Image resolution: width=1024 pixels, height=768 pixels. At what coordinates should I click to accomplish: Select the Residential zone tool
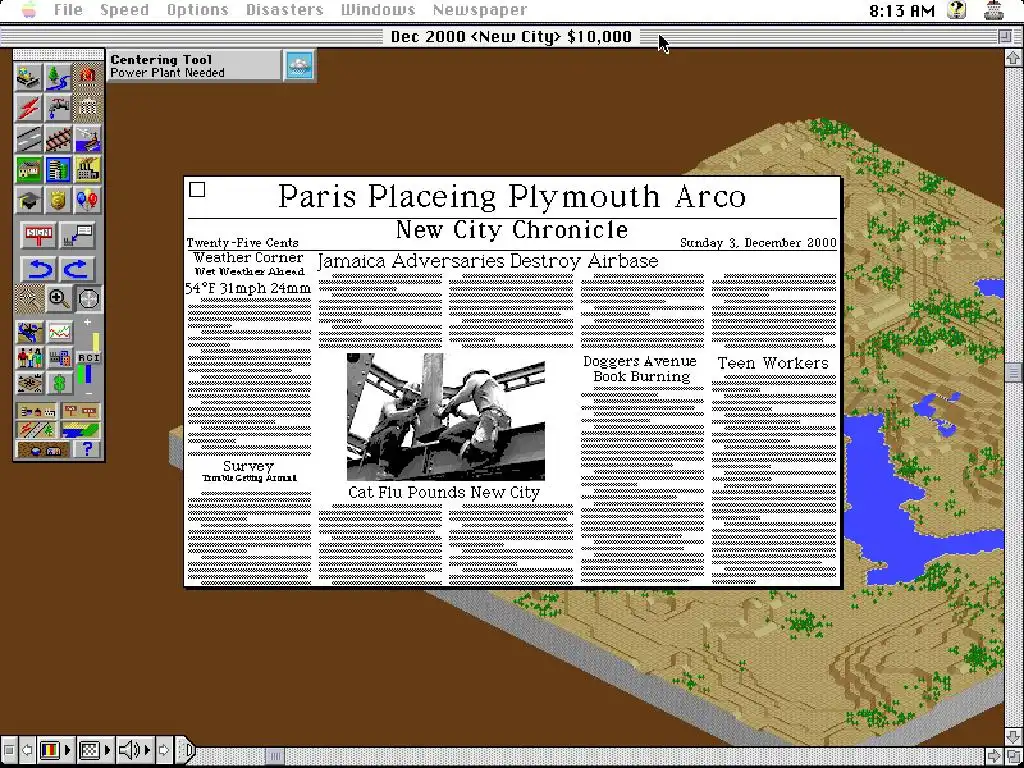29,169
